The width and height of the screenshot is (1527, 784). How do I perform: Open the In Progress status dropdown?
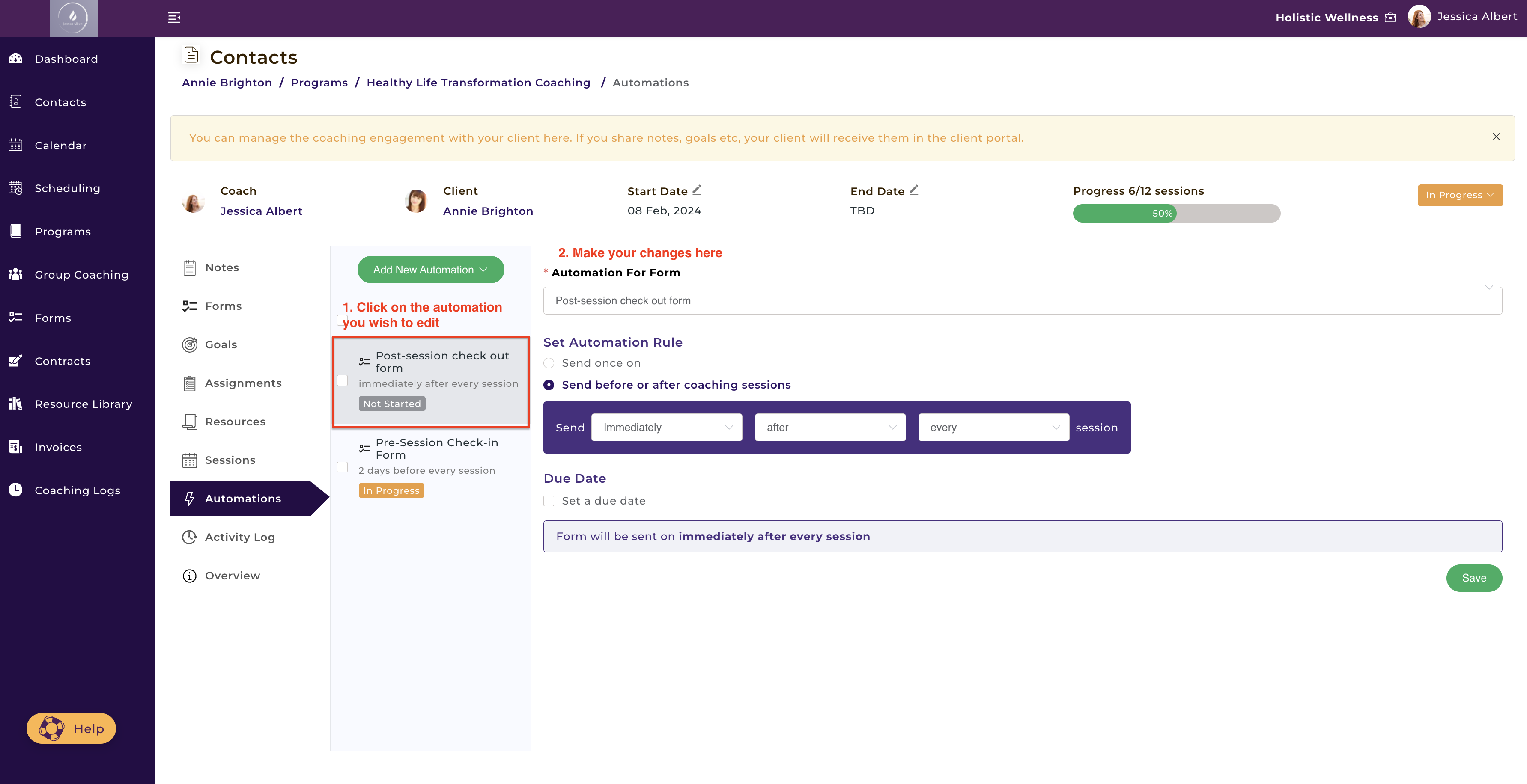tap(1460, 195)
